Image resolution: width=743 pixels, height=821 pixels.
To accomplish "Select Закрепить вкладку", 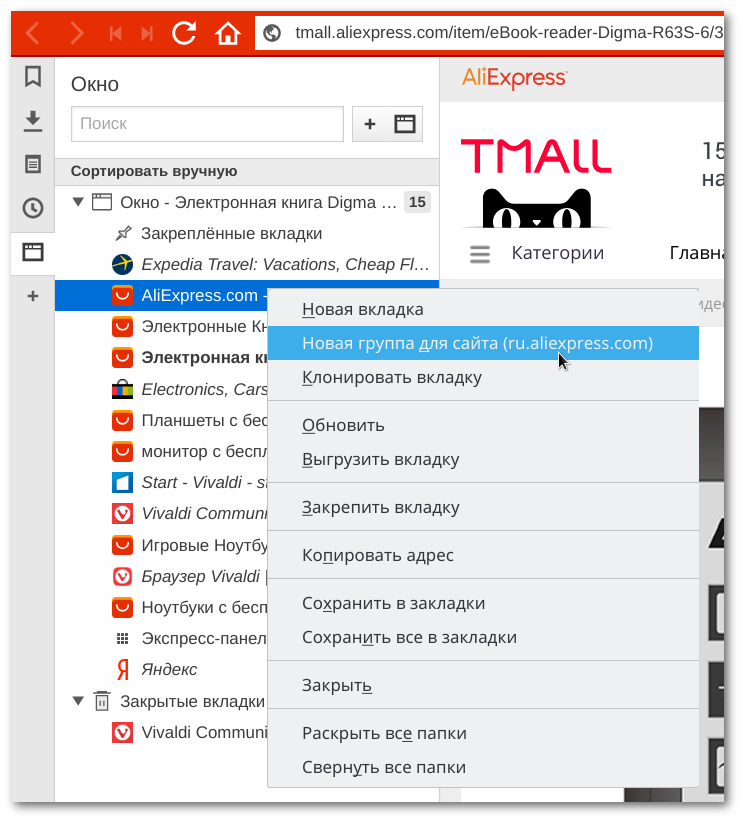I will pos(483,507).
